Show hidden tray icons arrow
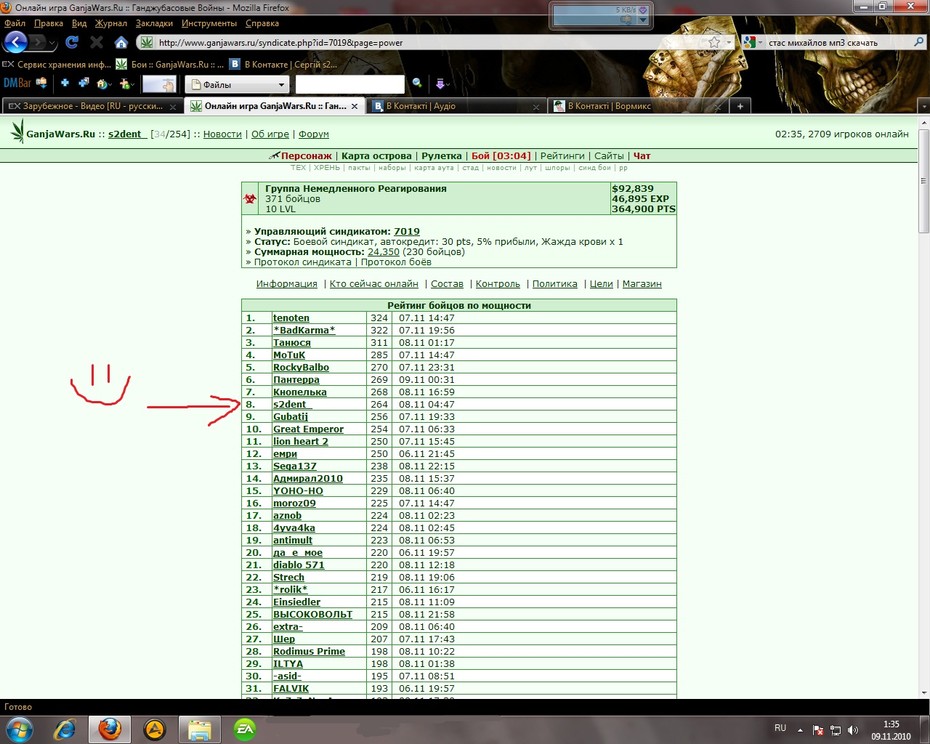The width and height of the screenshot is (930, 744). click(x=800, y=730)
